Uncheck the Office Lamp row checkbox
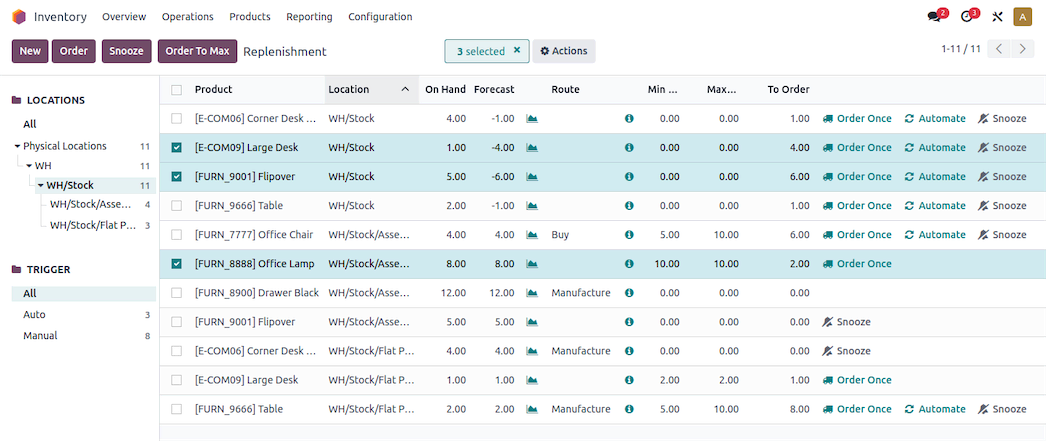The height and width of the screenshot is (441, 1046). point(177,264)
